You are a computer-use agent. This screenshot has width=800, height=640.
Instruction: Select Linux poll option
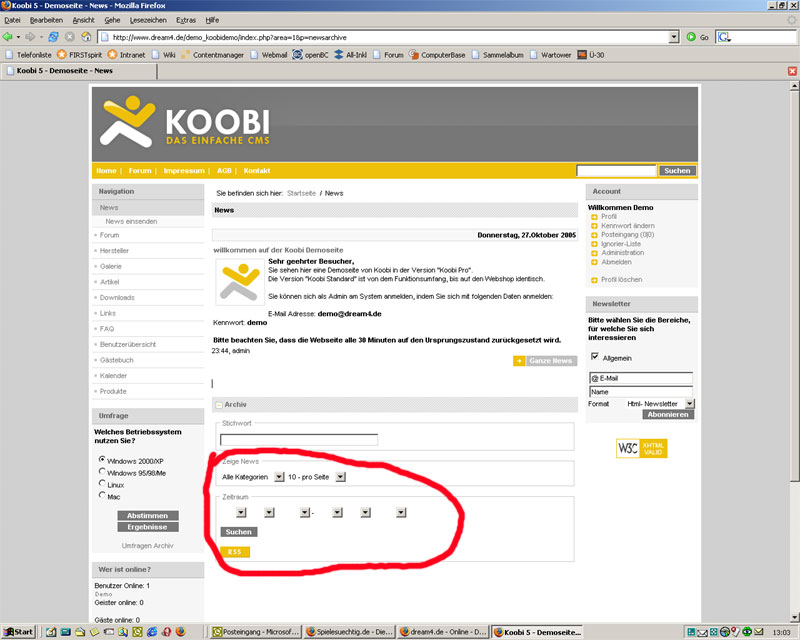click(102, 483)
